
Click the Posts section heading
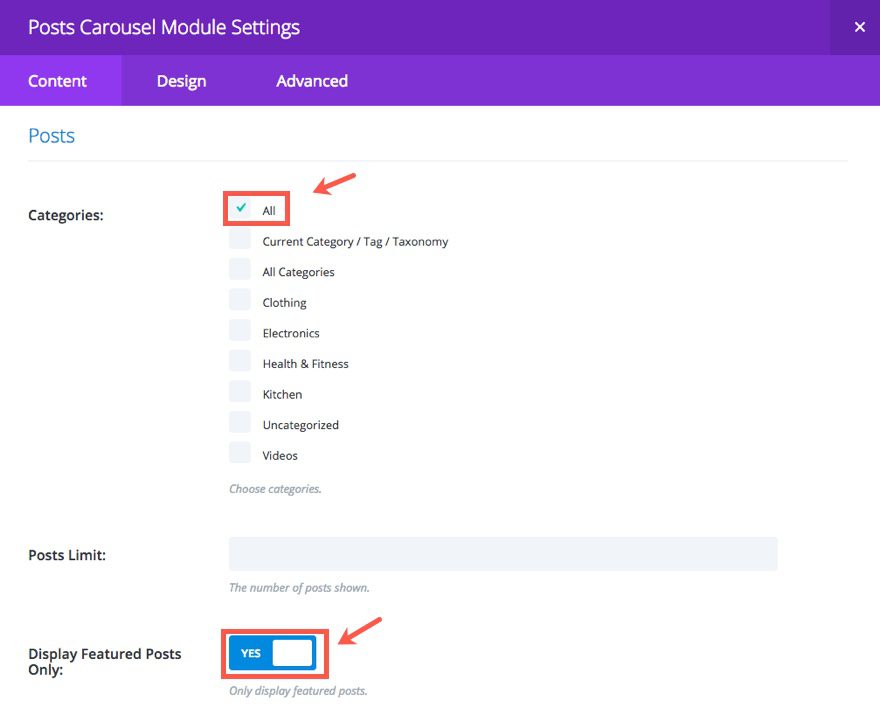(x=52, y=136)
